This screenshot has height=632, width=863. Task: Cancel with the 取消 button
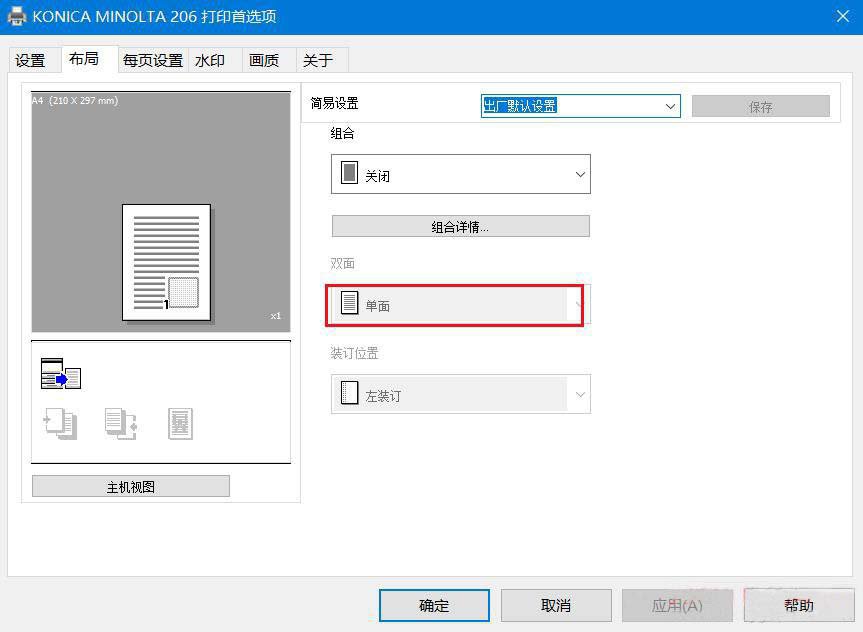(556, 606)
